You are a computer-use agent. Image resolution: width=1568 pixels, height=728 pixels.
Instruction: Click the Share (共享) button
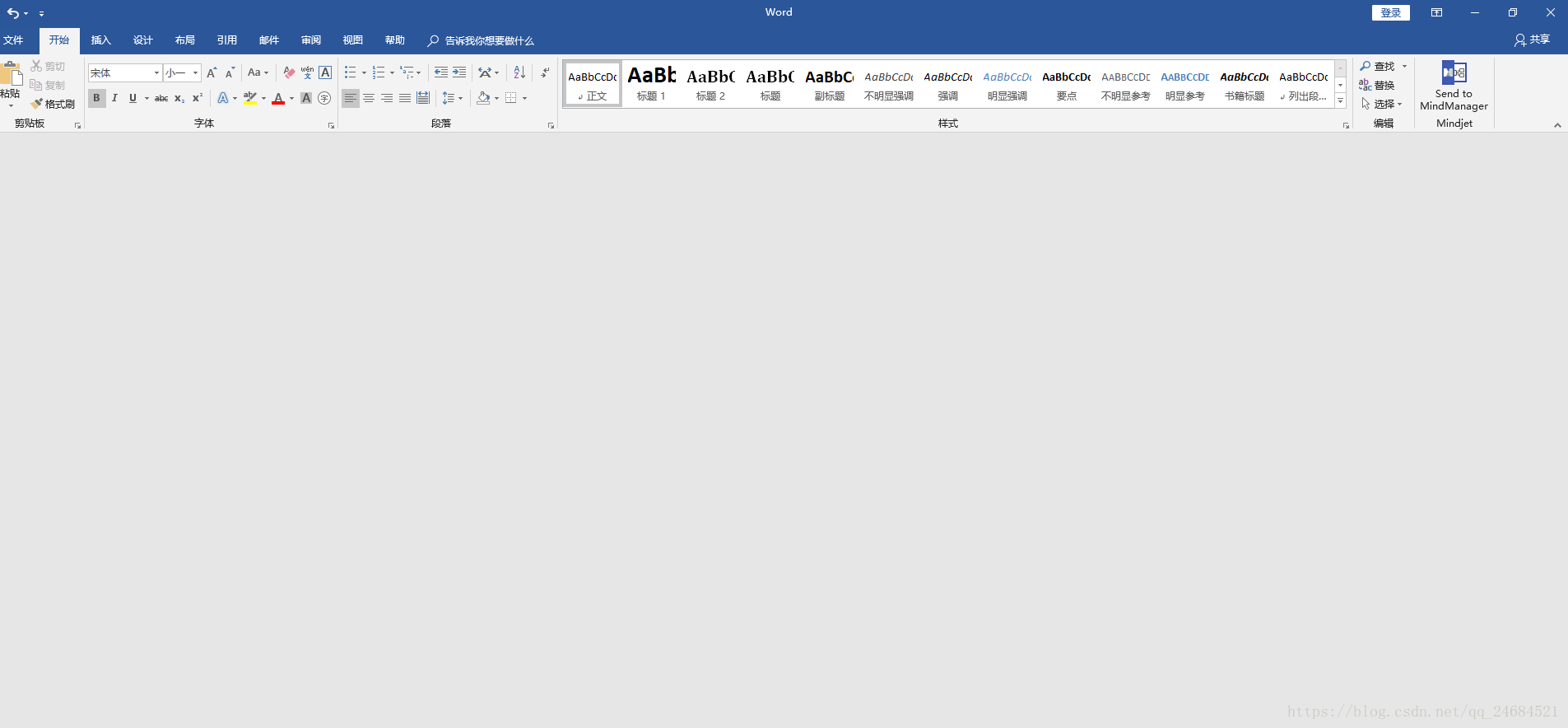[1533, 40]
